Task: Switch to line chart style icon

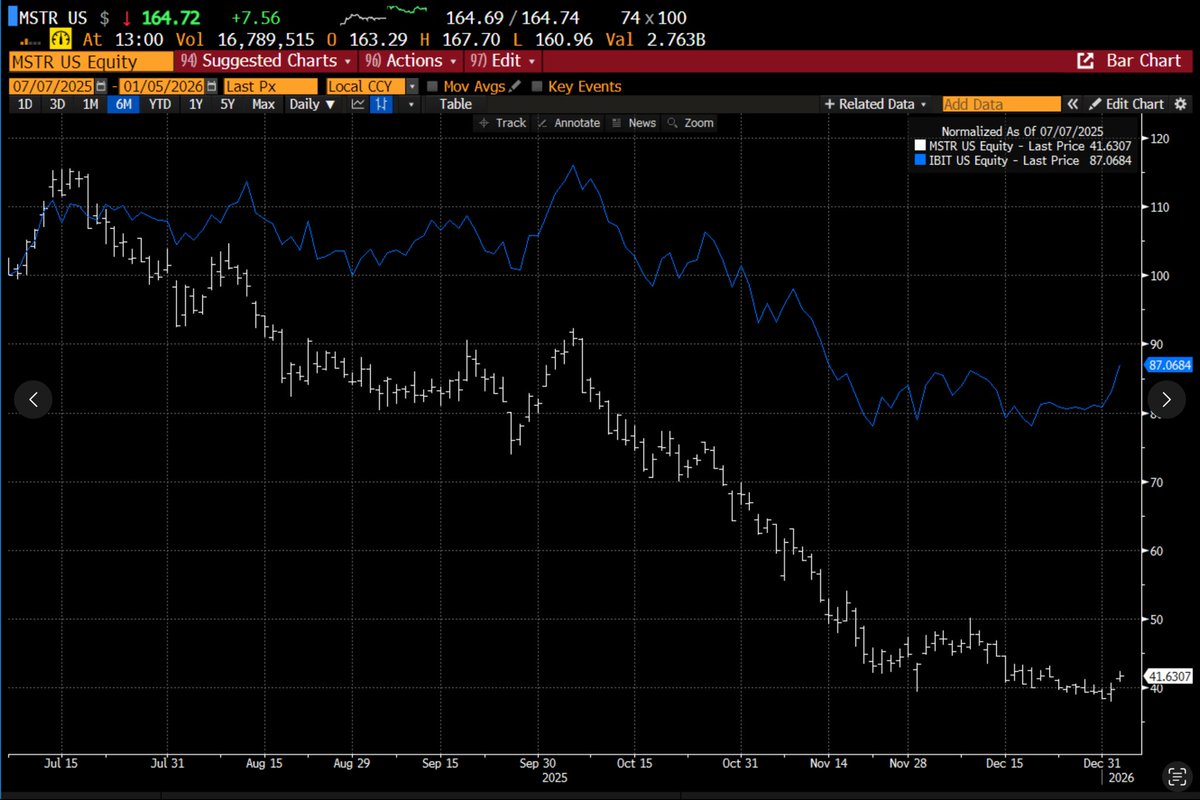Action: pyautogui.click(x=358, y=104)
